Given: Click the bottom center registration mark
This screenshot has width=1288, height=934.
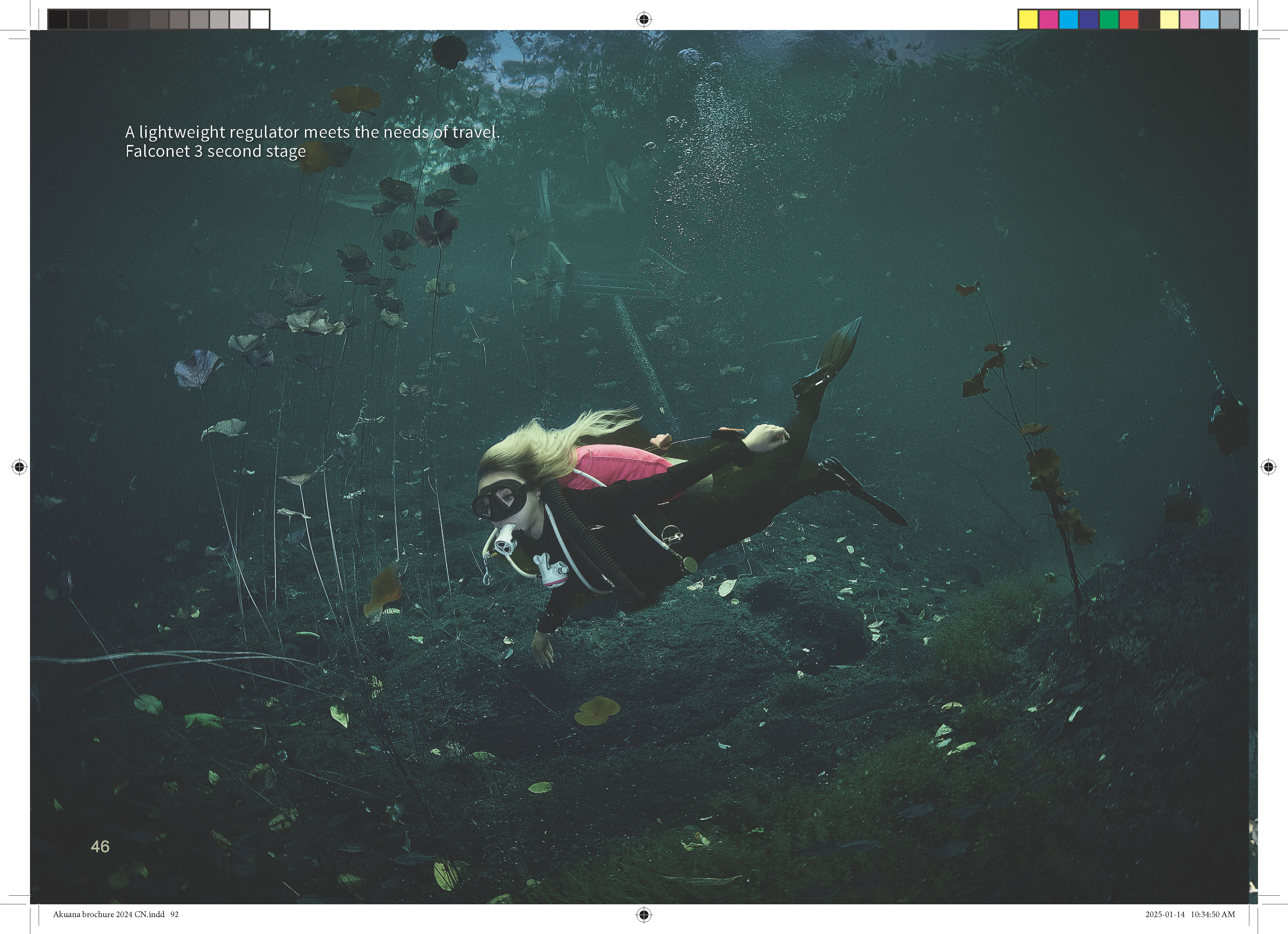Looking at the screenshot, I should pyautogui.click(x=643, y=914).
